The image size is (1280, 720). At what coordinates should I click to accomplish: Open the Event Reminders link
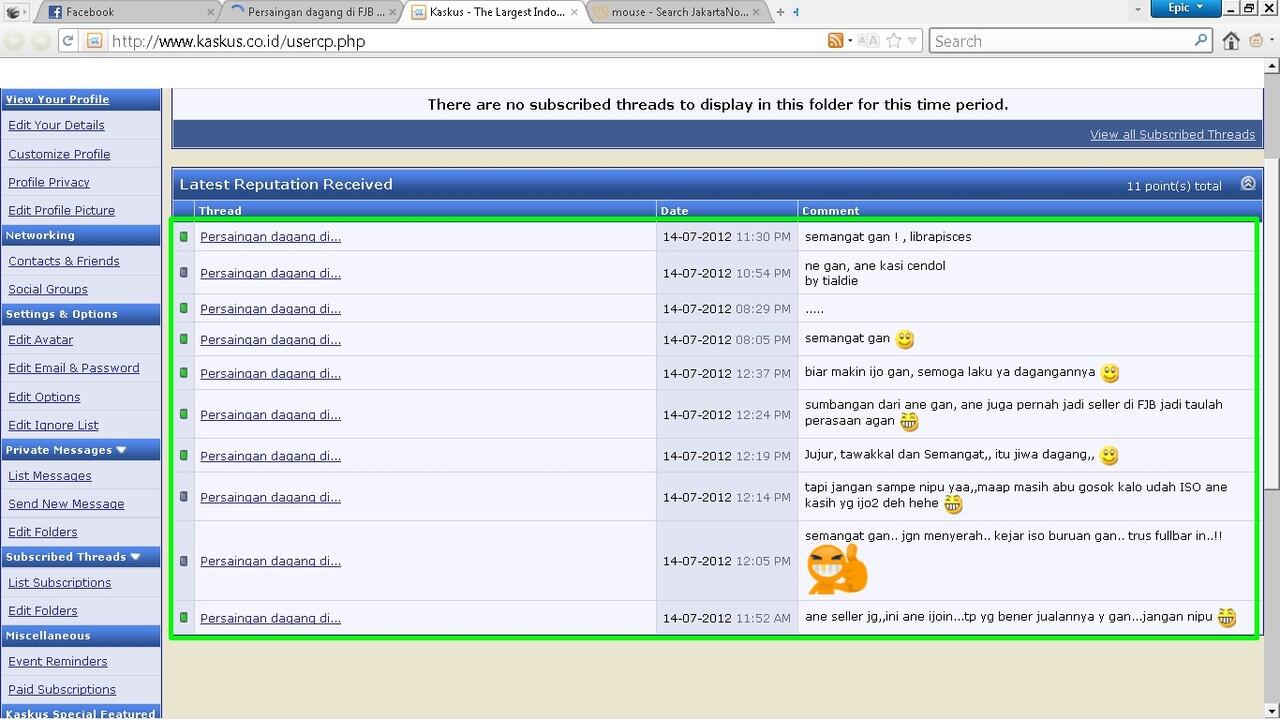(58, 661)
